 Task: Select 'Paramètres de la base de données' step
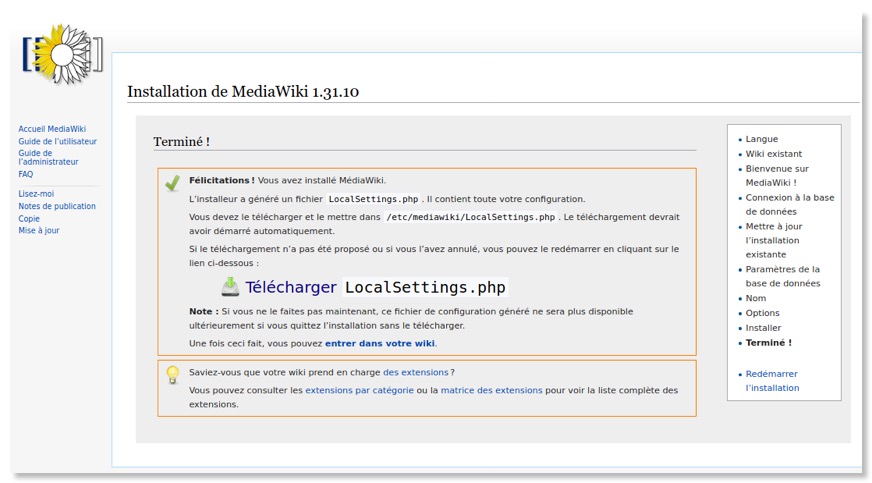(x=782, y=276)
